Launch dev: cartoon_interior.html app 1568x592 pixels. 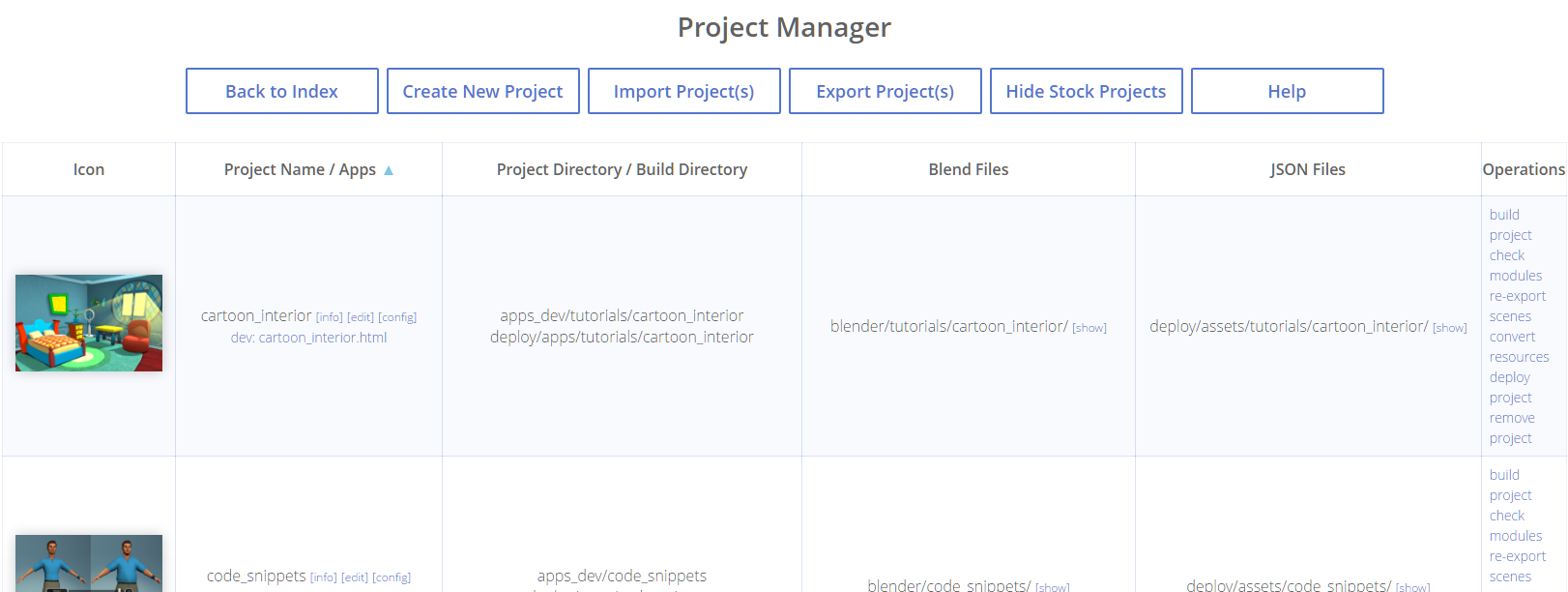pos(308,338)
